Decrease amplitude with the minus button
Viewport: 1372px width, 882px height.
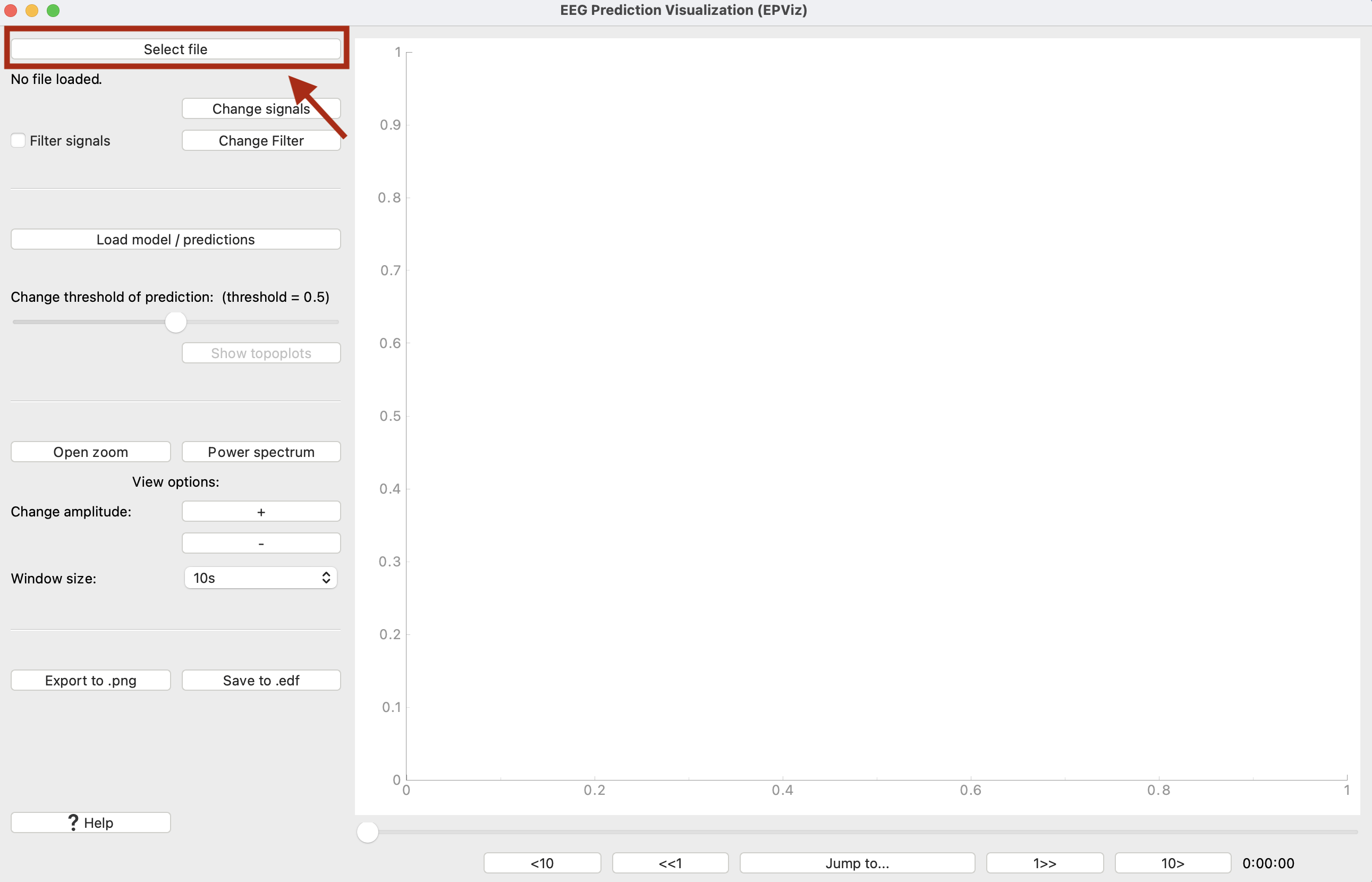coord(260,544)
